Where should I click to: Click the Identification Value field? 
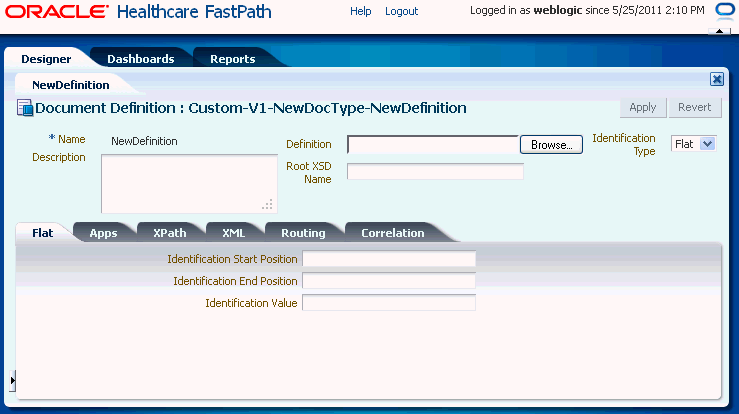tap(389, 303)
